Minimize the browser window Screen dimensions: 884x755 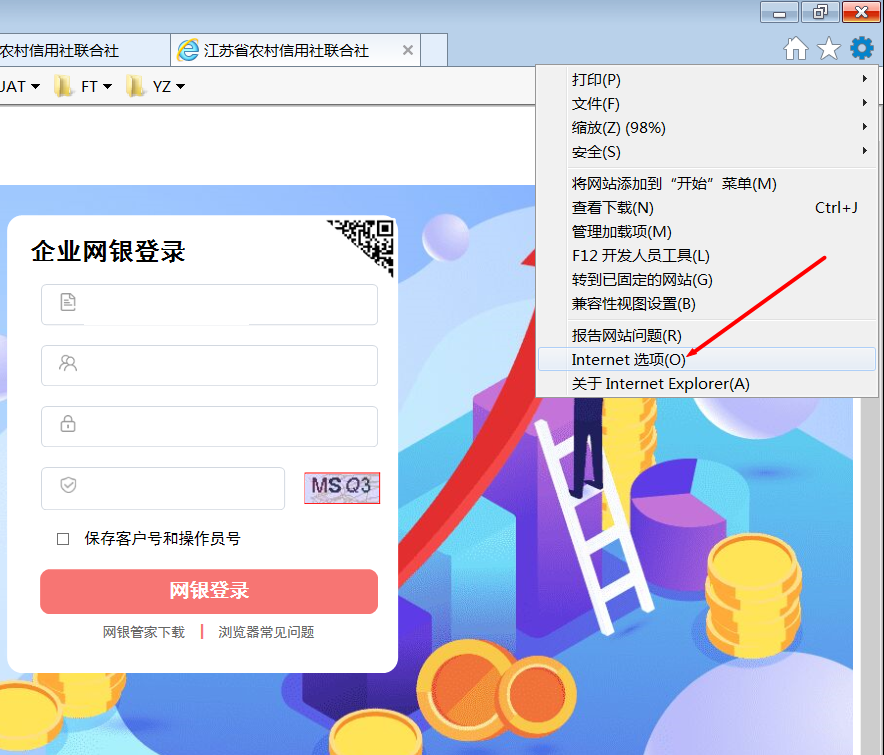(x=779, y=12)
